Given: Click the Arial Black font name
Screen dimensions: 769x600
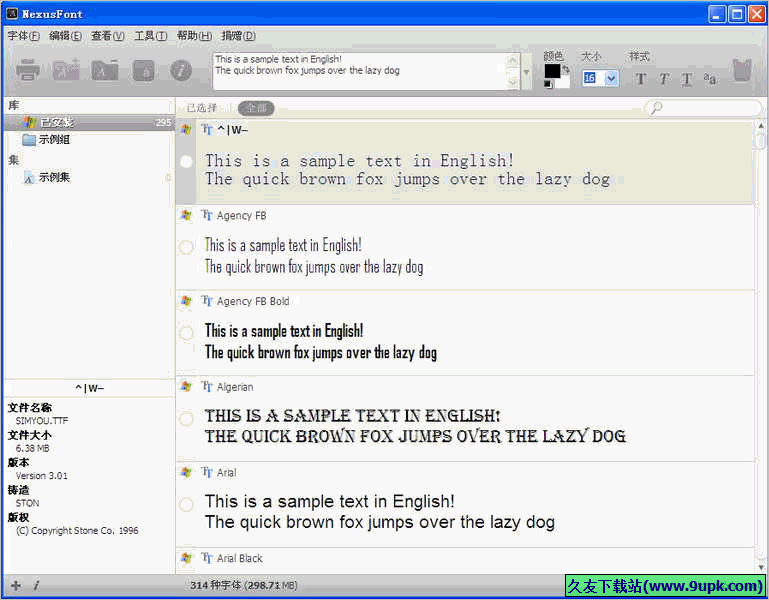Looking at the screenshot, I should click(239, 558).
